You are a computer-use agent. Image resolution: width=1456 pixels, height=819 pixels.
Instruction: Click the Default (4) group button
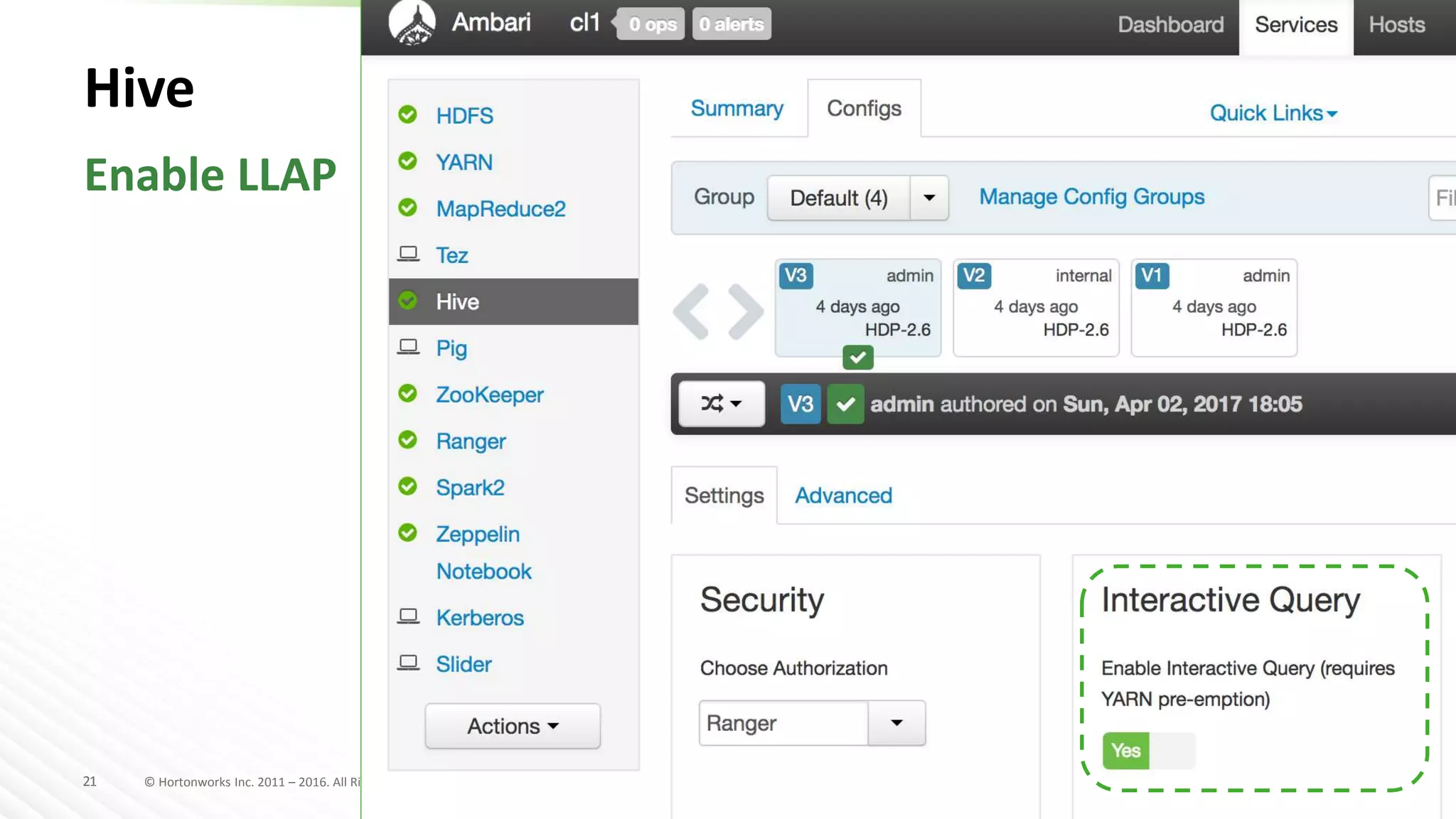coord(839,198)
